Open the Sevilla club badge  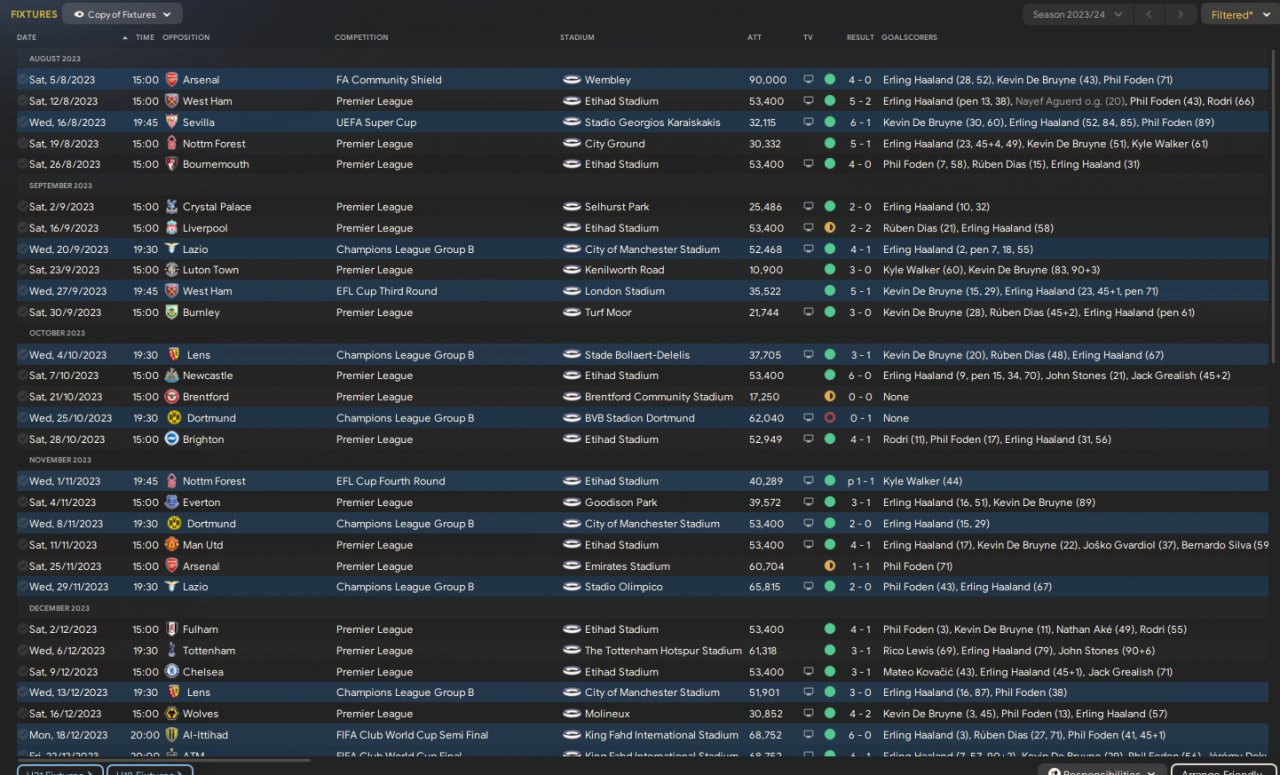coord(171,122)
